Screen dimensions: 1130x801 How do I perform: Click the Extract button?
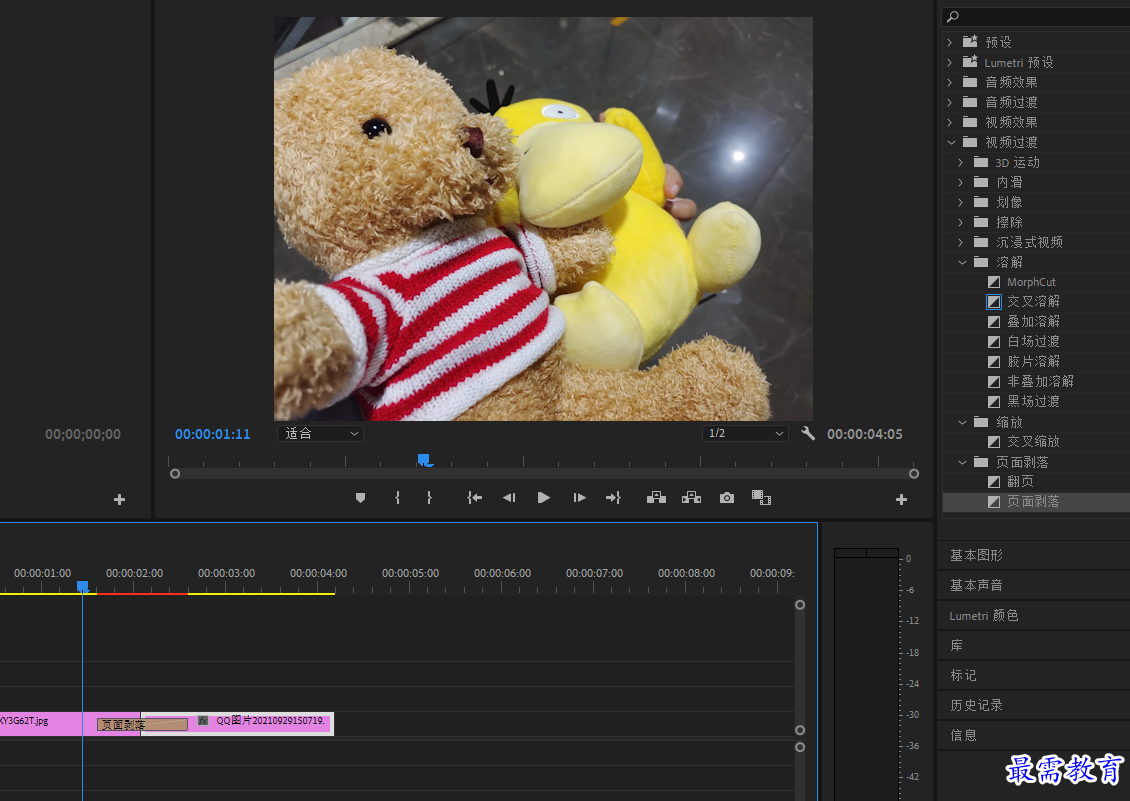692,498
